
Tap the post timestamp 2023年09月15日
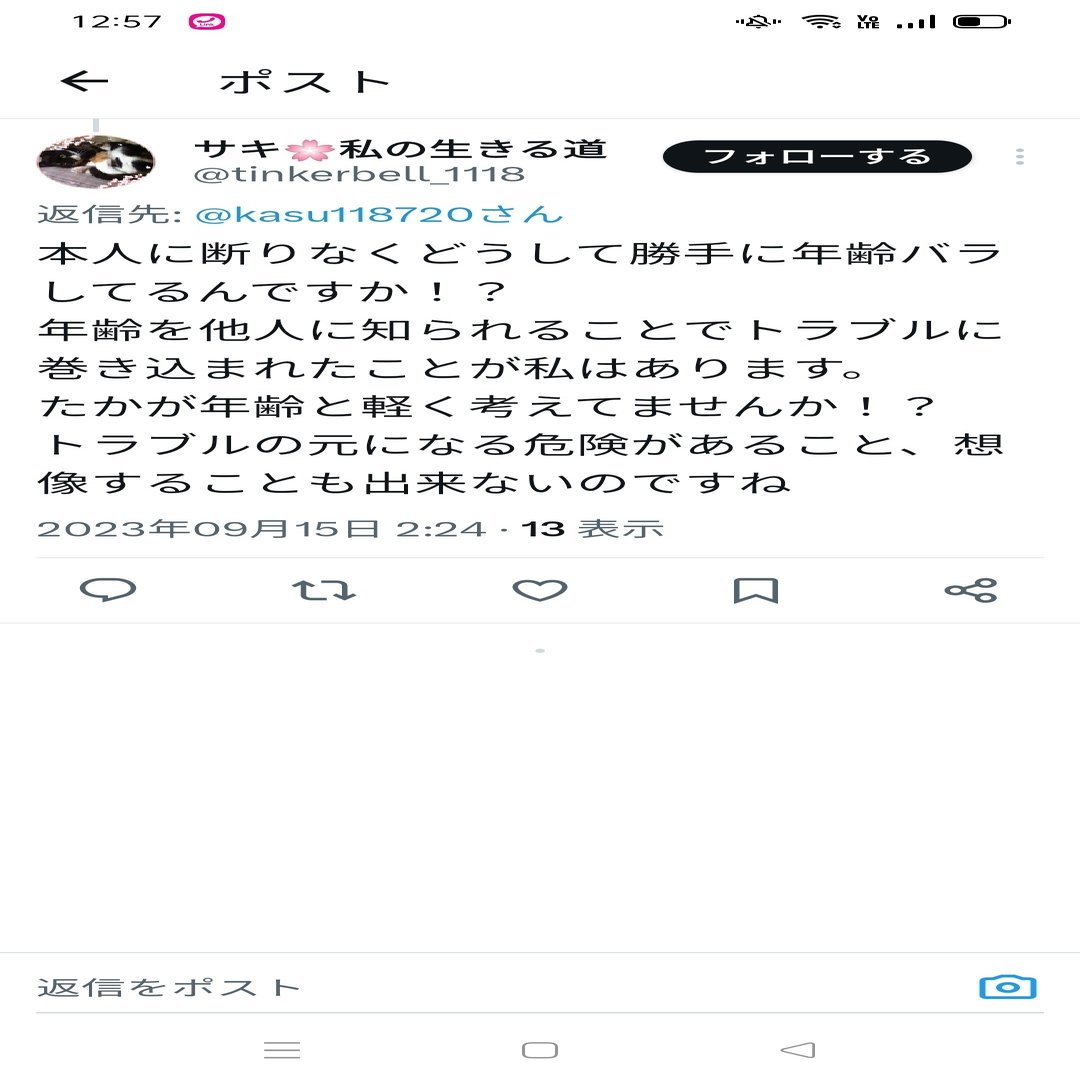tap(208, 528)
